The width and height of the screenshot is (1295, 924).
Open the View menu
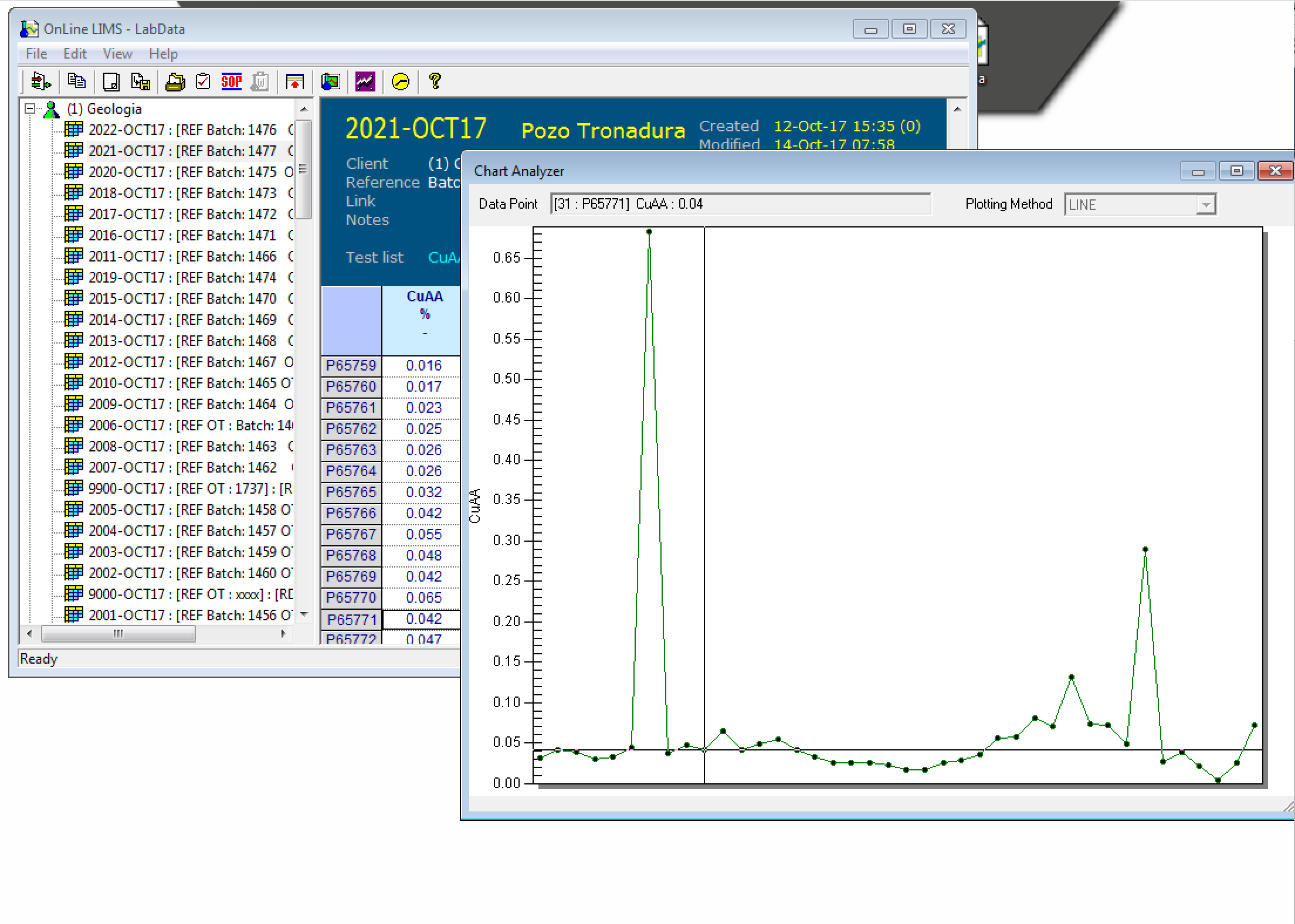coord(117,54)
